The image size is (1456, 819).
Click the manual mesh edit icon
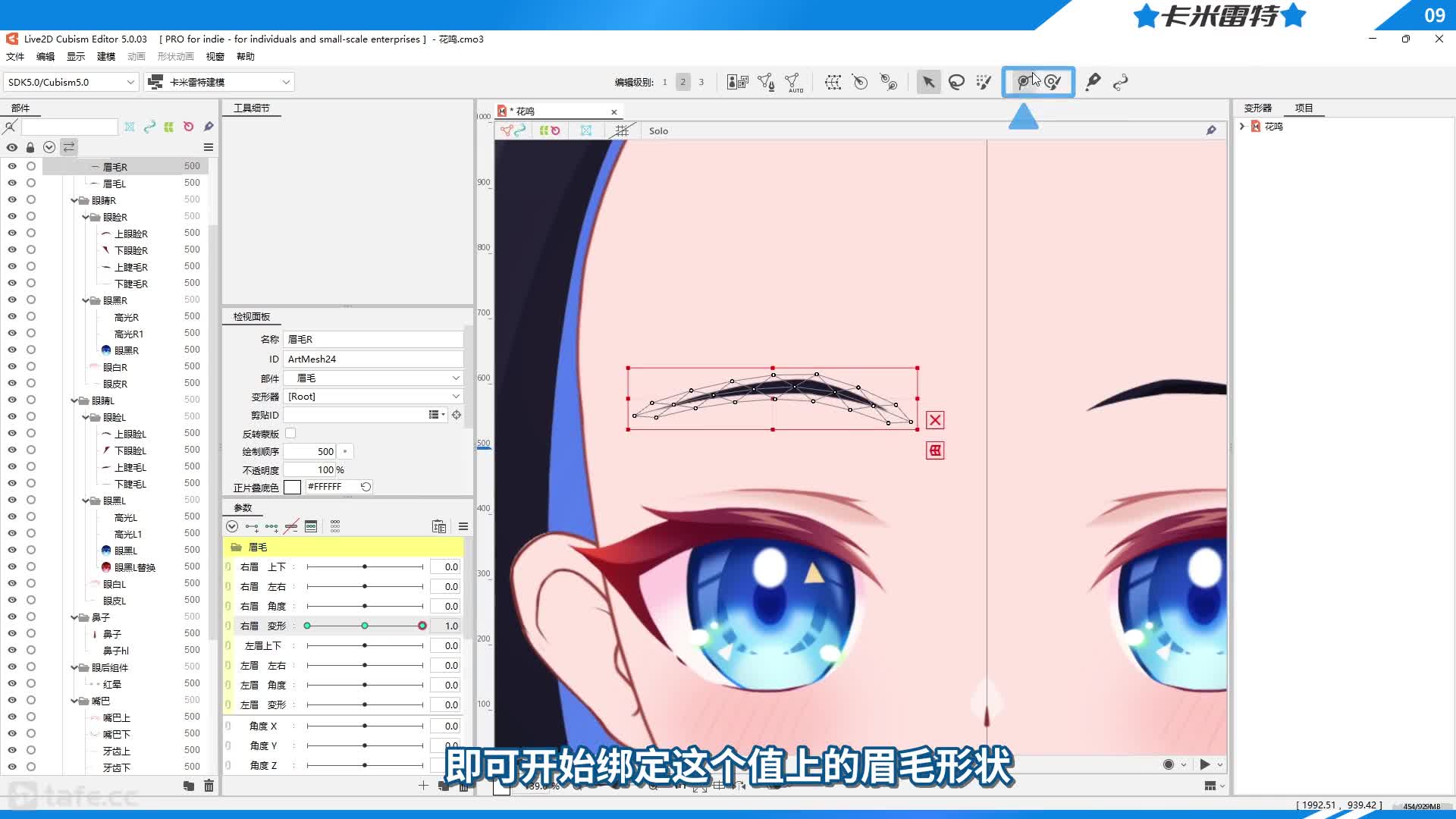(x=766, y=82)
